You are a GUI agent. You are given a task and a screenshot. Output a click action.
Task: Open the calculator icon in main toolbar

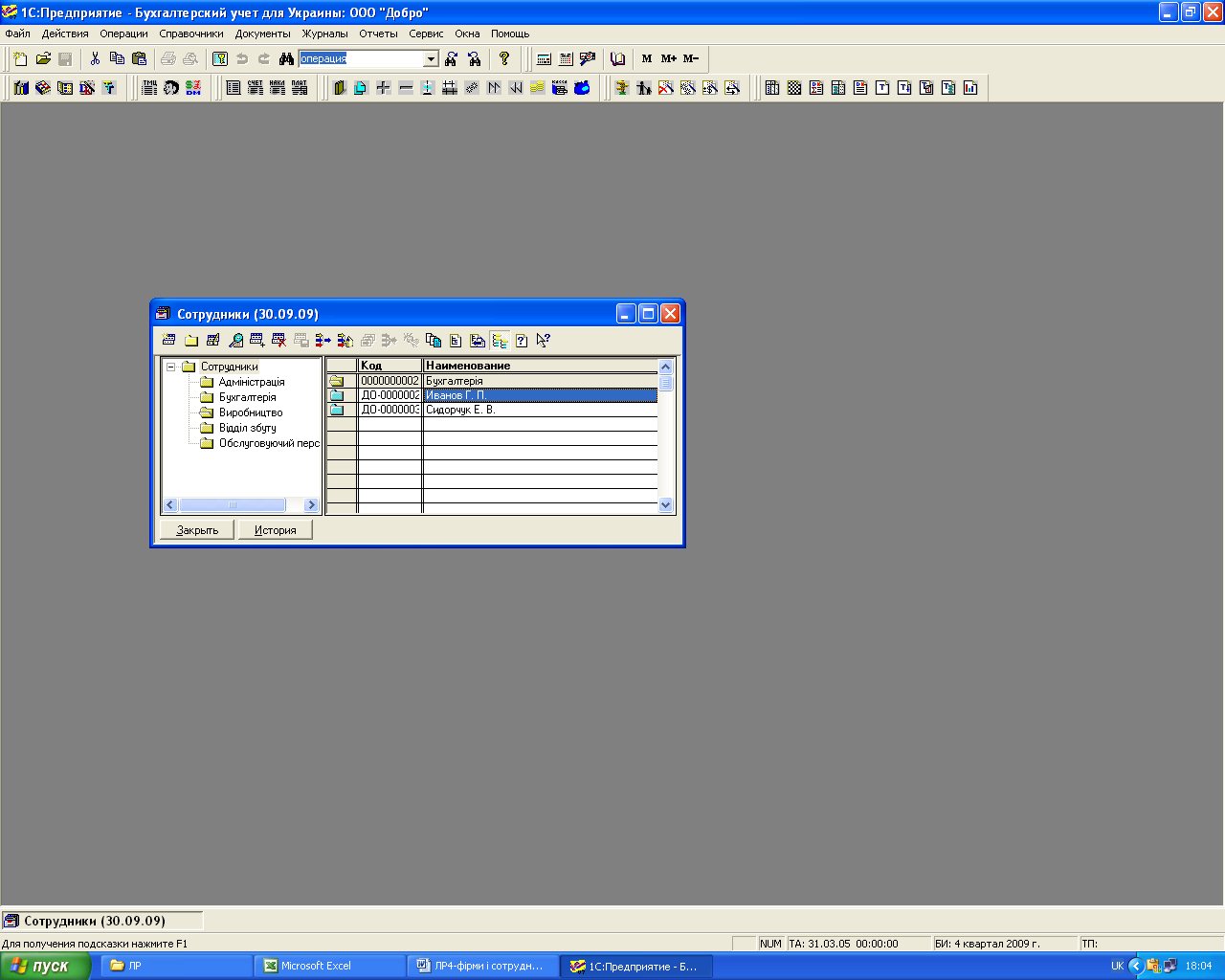544,58
